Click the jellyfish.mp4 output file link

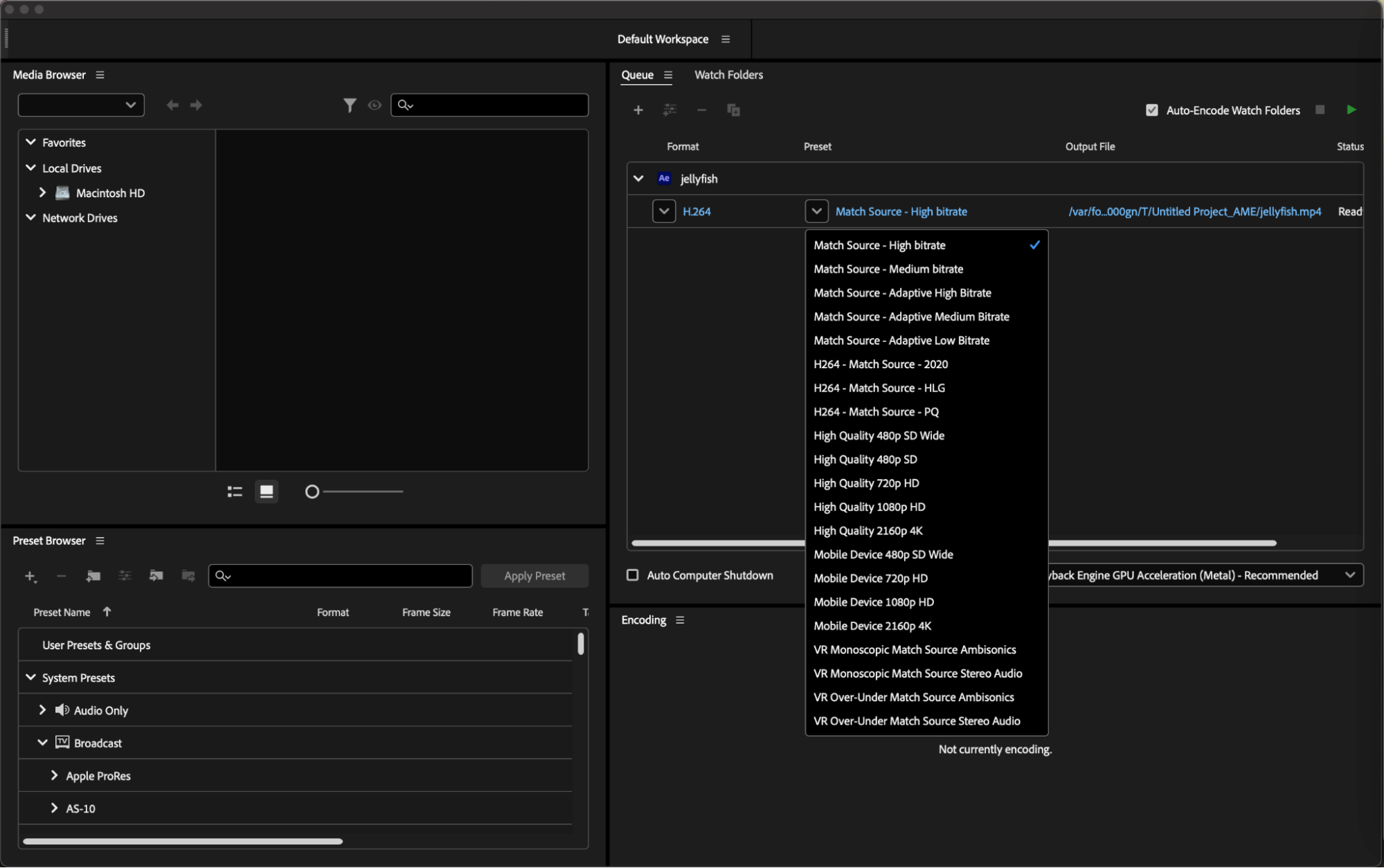coord(1194,211)
